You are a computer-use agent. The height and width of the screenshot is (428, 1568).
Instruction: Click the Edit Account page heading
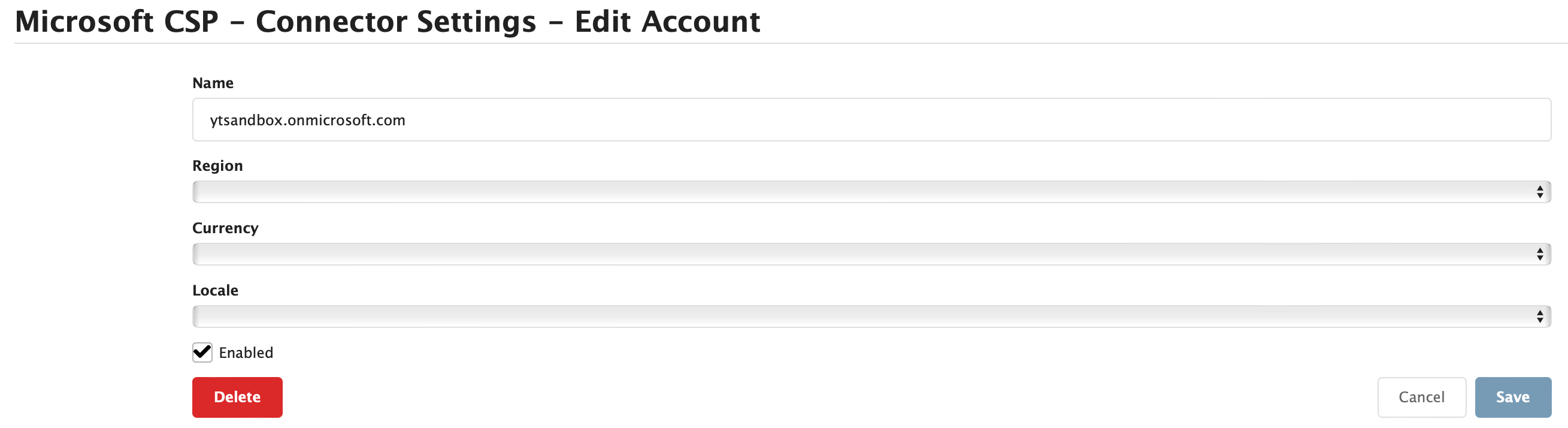click(387, 22)
